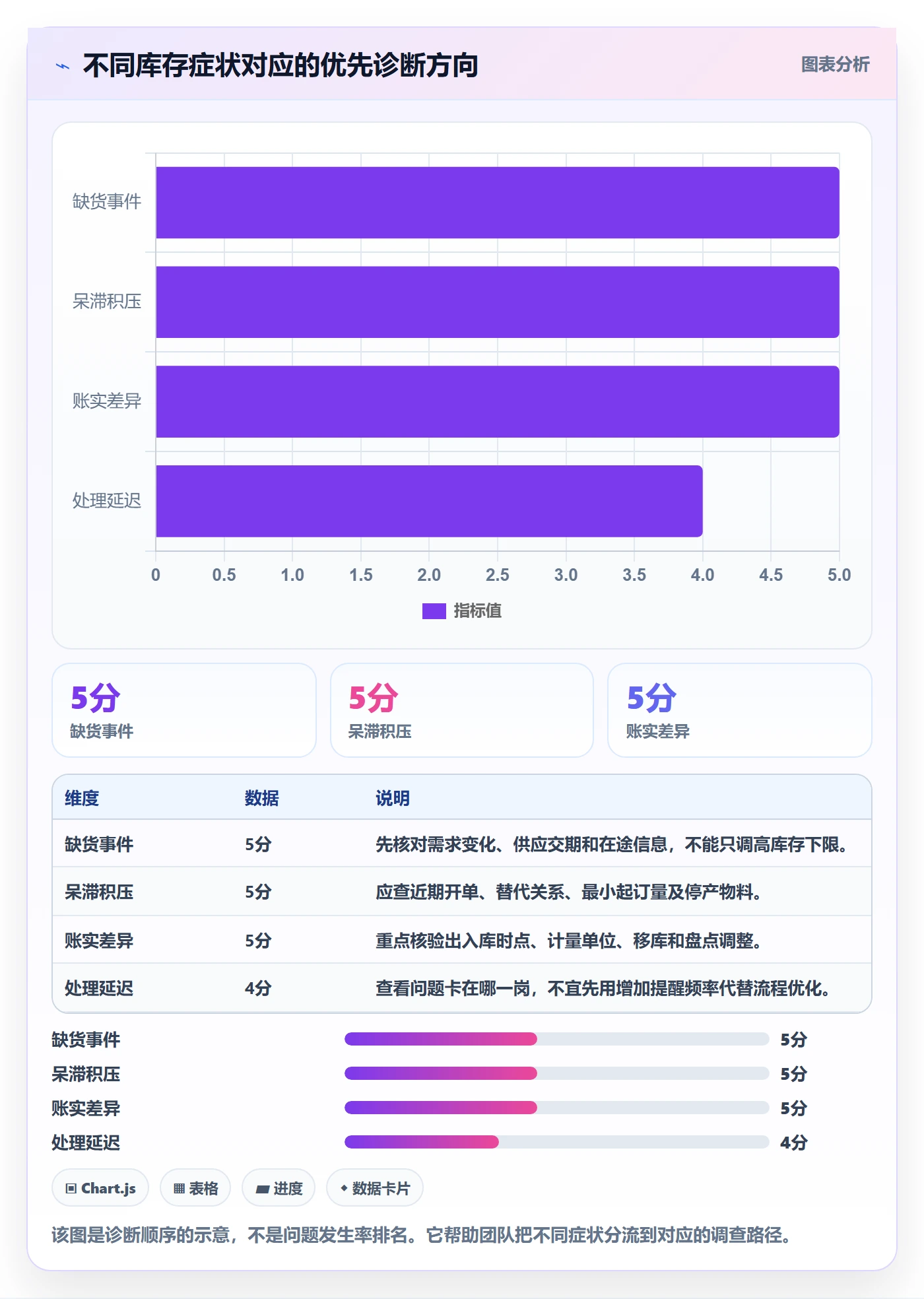The height and width of the screenshot is (1299, 924).
Task: Click the lightning icon beside the title
Action: coord(63,66)
